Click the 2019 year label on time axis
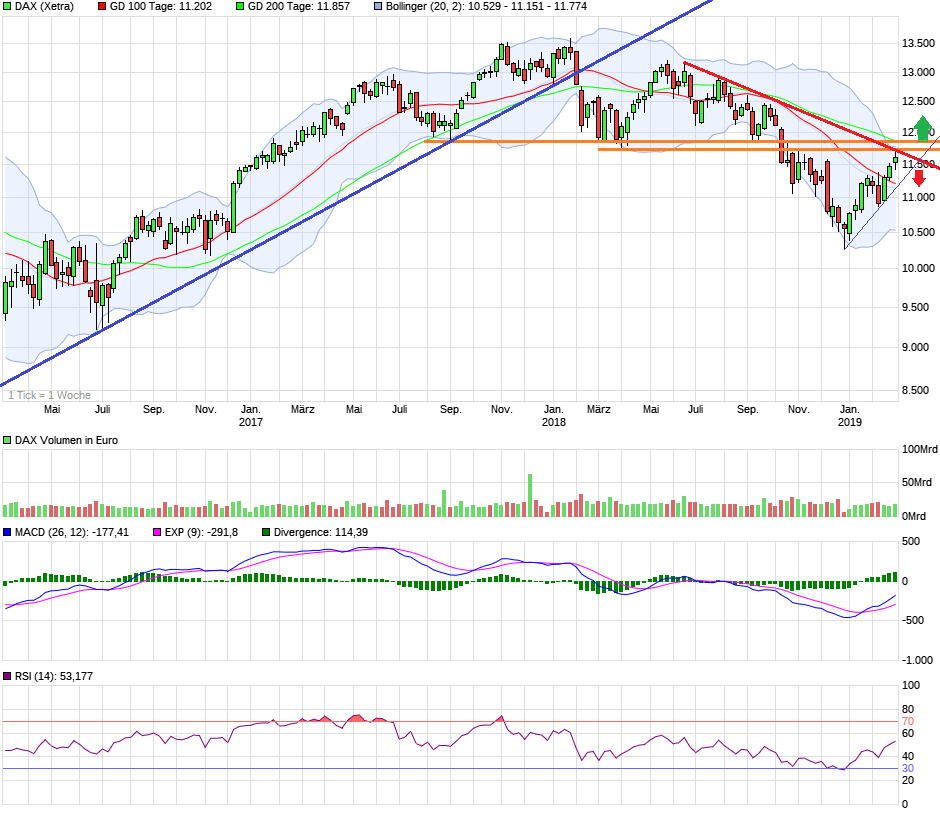Viewport: 940px width, 814px height. click(x=849, y=422)
